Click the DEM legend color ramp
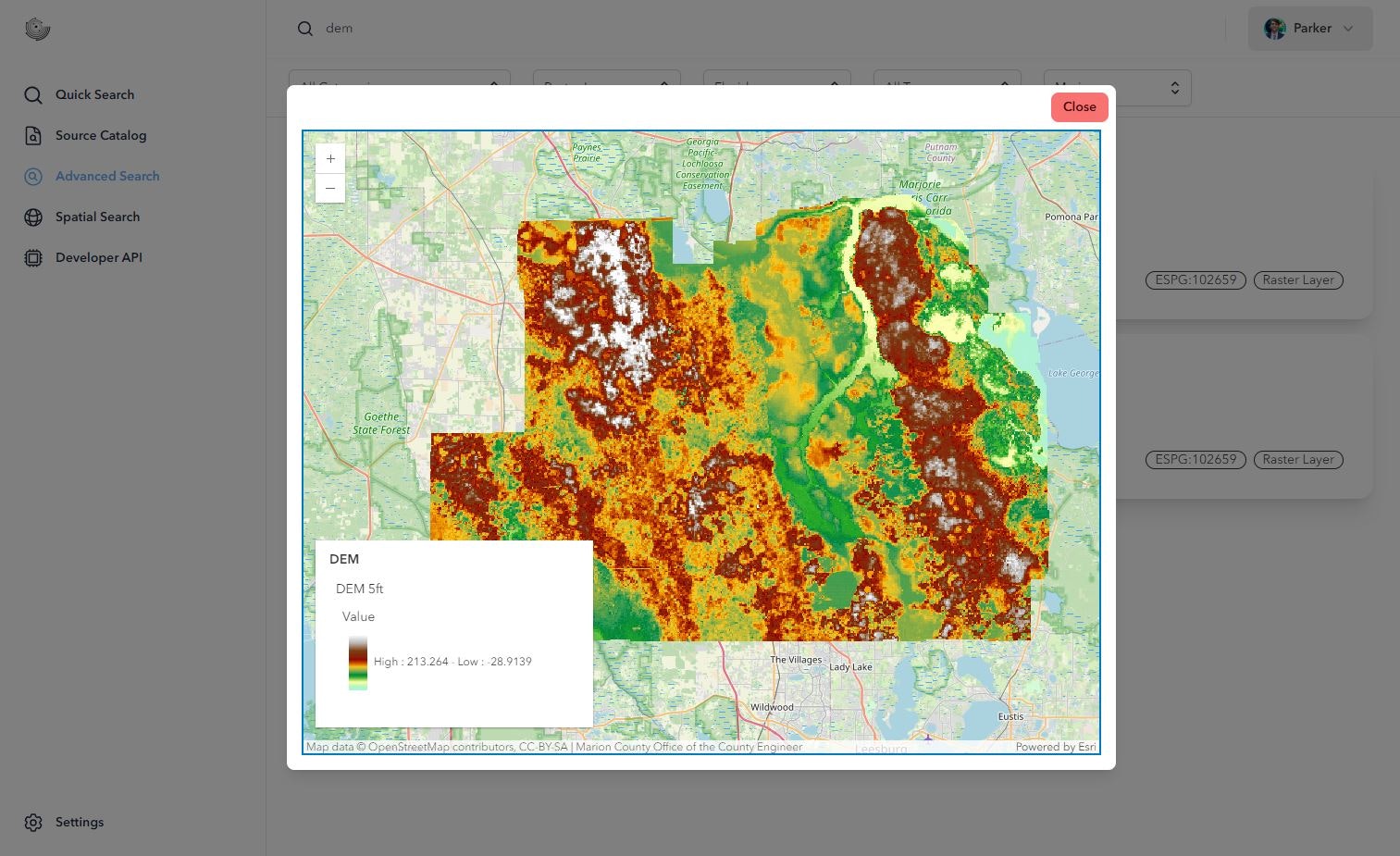Viewport: 1400px width, 856px height. 358,663
